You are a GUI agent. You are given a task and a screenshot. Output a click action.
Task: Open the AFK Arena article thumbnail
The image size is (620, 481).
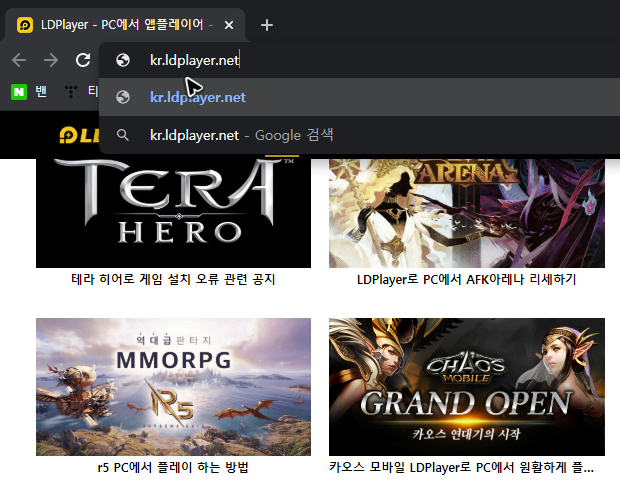[467, 213]
